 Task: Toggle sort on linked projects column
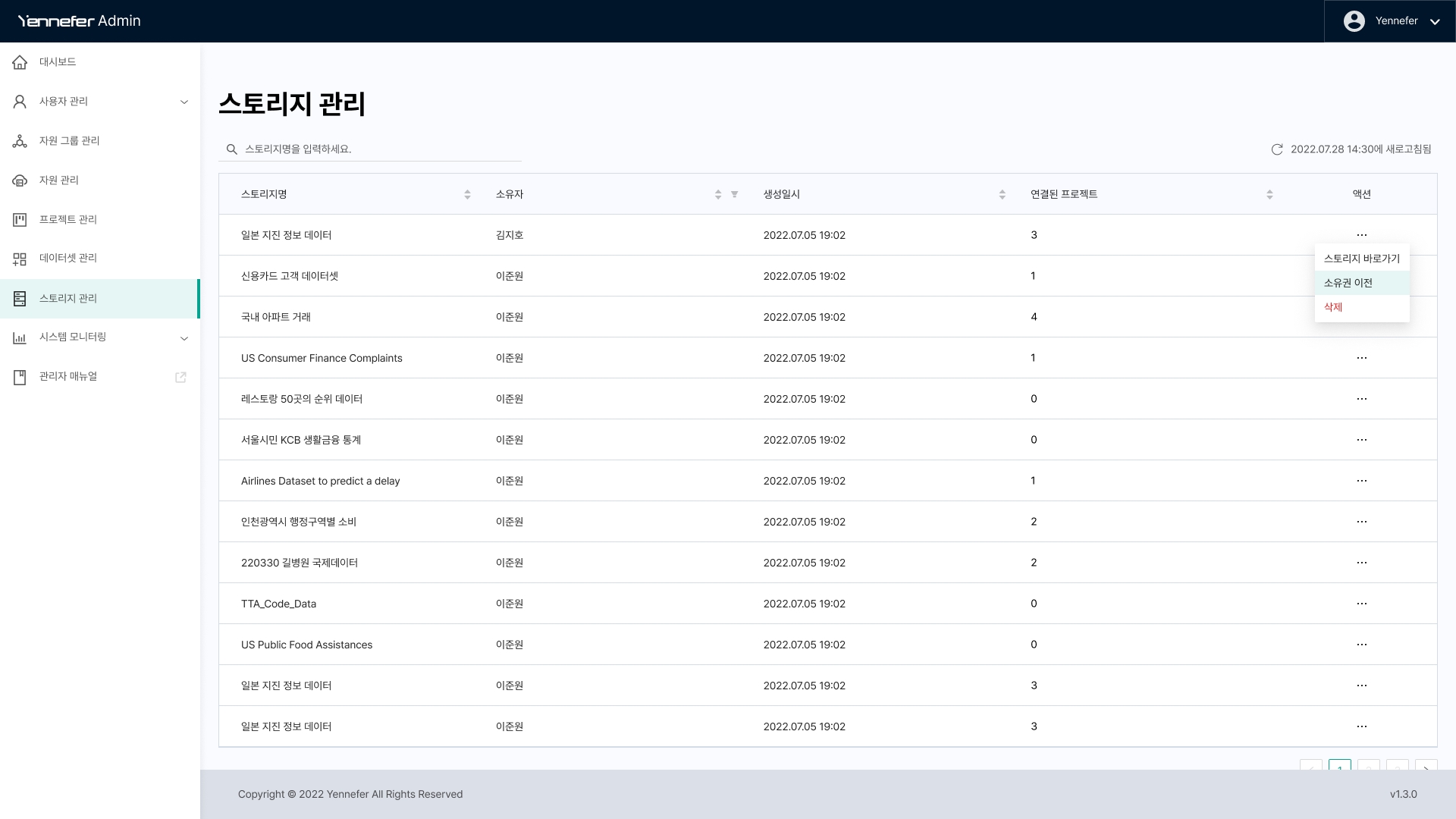click(x=1269, y=194)
